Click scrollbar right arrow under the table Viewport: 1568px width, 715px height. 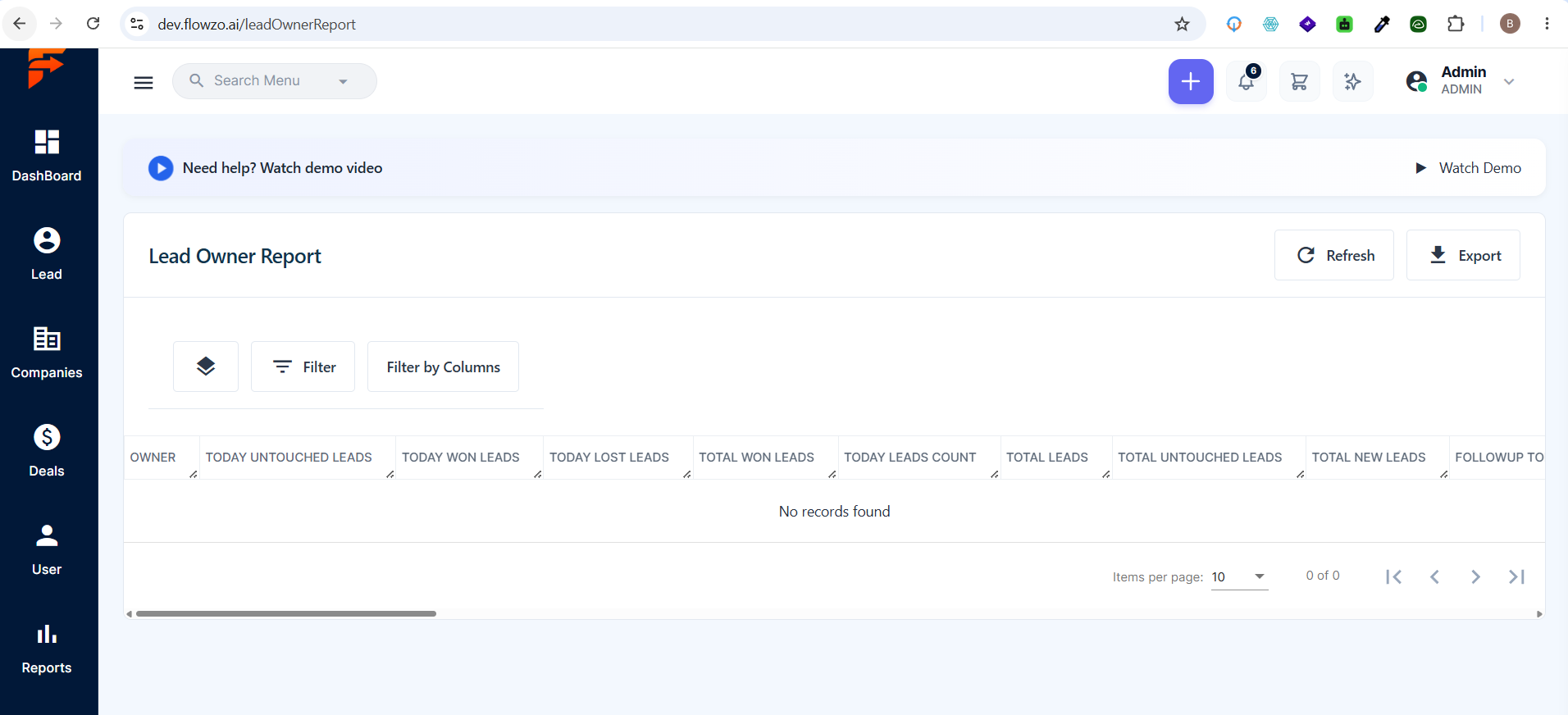coord(1539,614)
